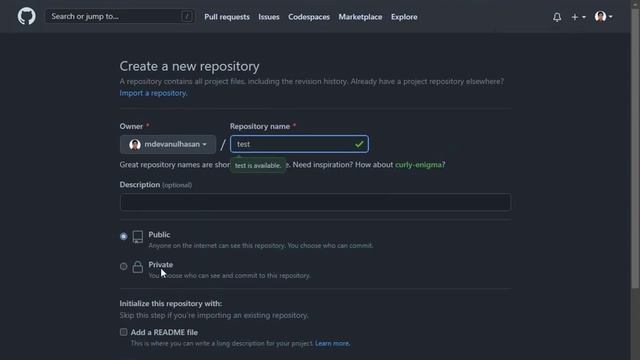
Task: Open the README Learn more link
Action: pos(332,344)
